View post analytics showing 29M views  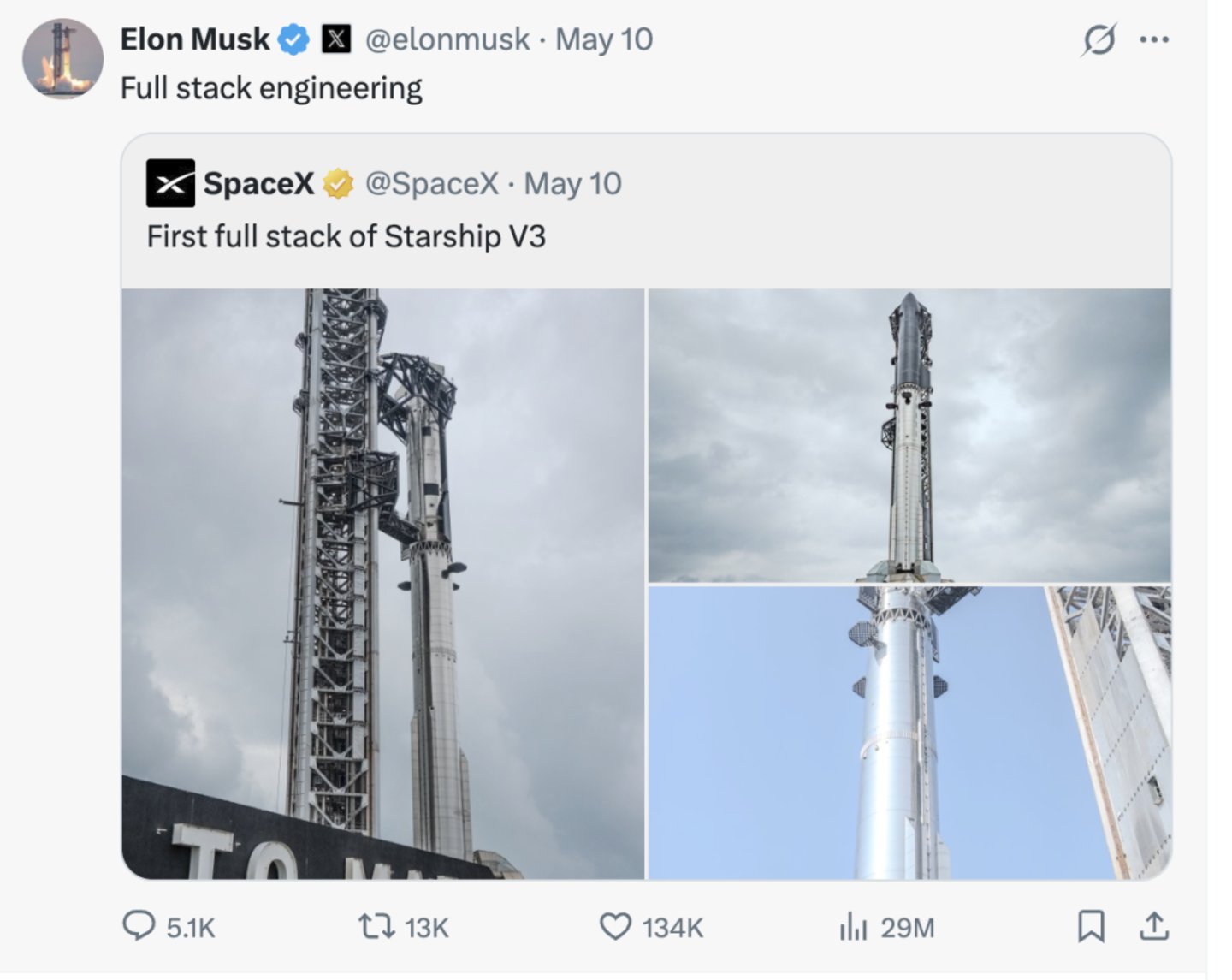[x=886, y=927]
